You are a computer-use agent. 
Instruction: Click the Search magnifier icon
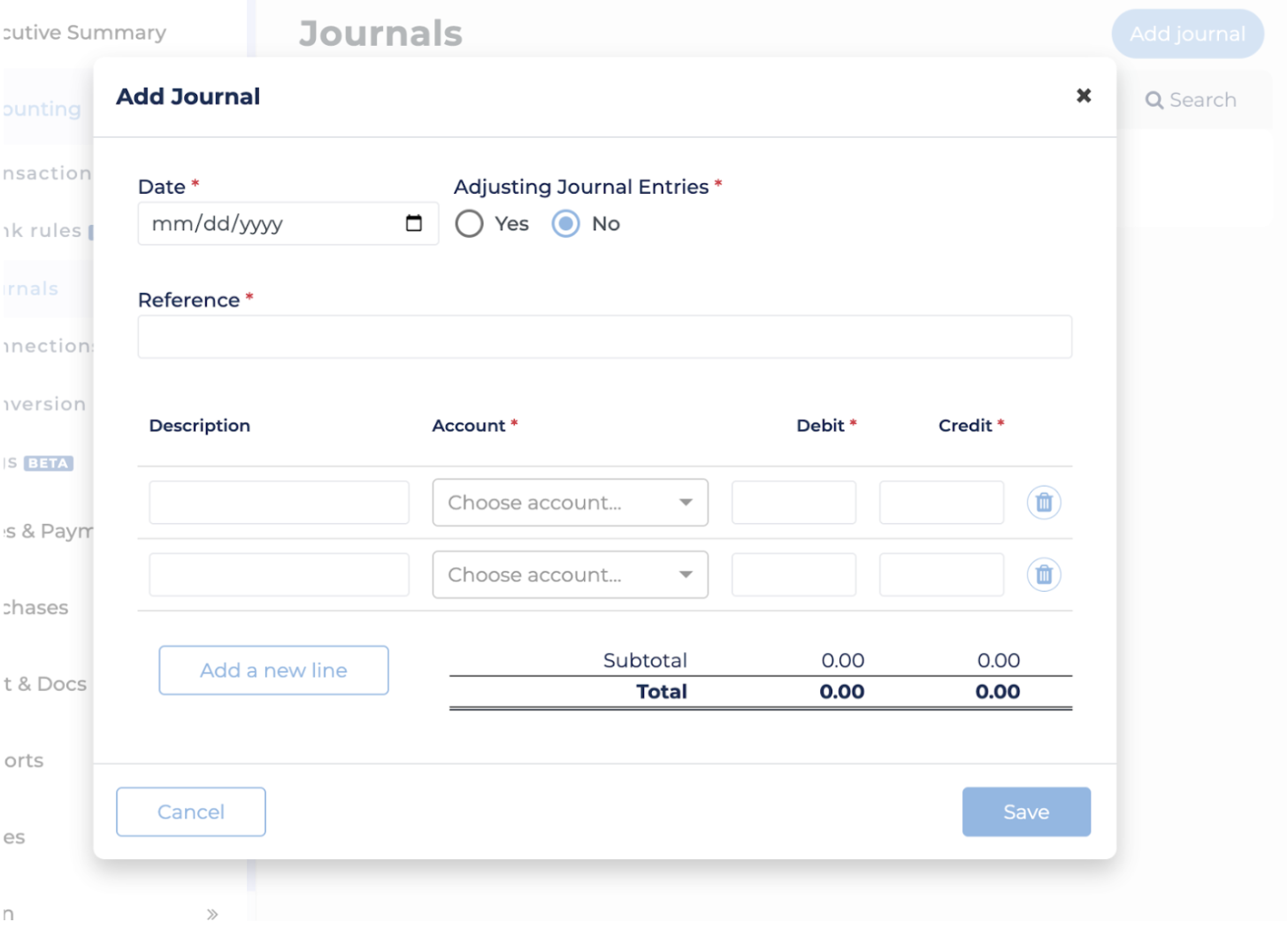pyautogui.click(x=1154, y=101)
